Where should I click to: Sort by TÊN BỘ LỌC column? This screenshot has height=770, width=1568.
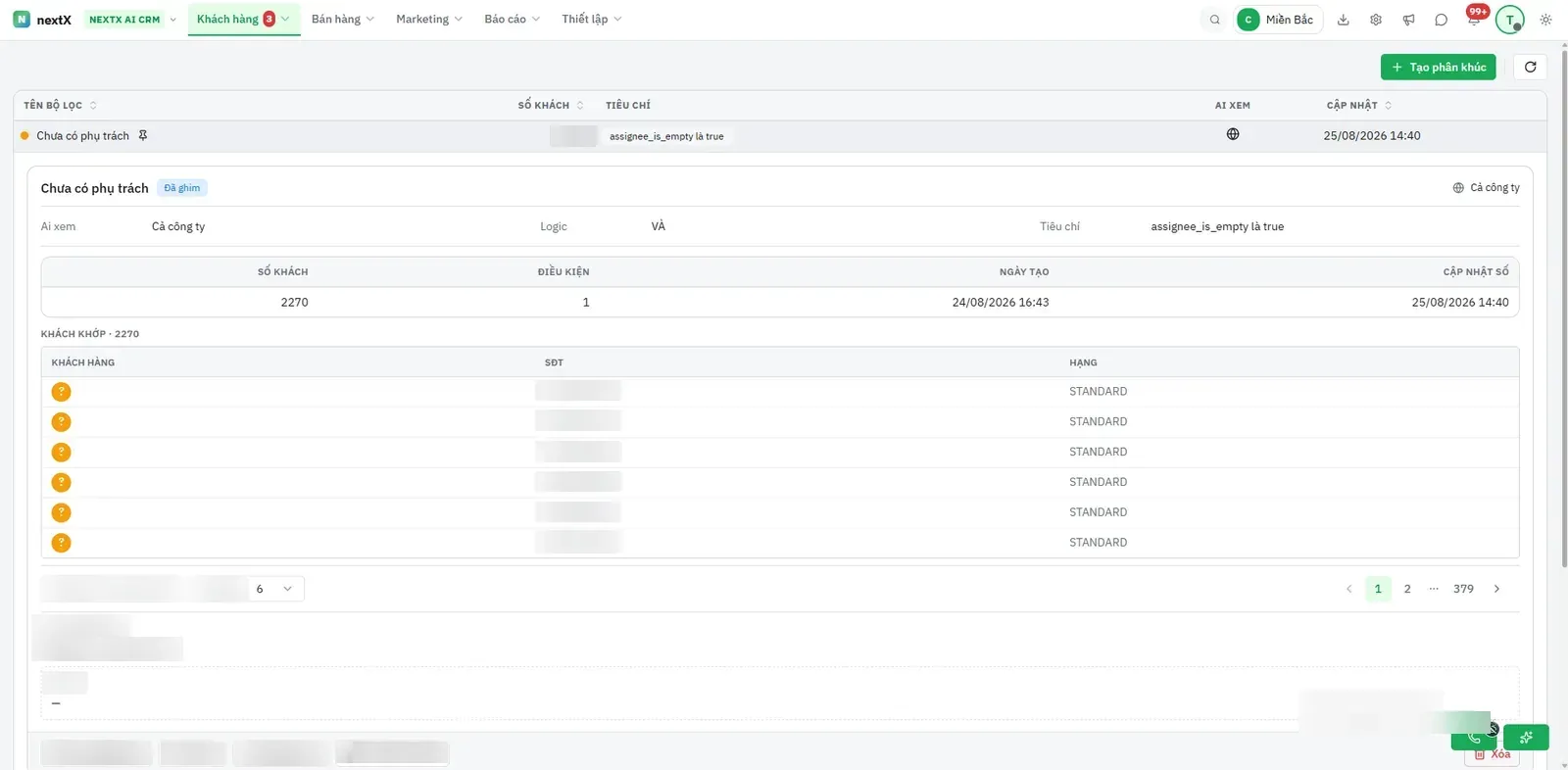60,106
